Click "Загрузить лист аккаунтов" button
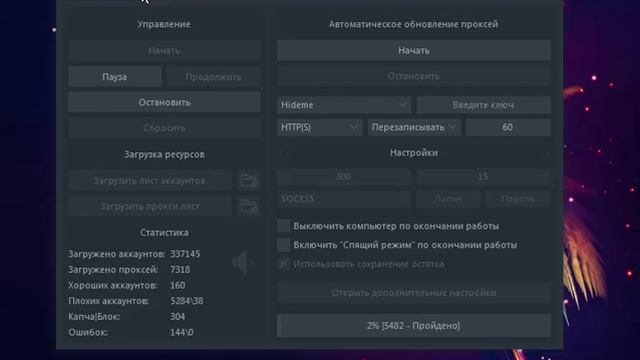This screenshot has height=360, width=640. pyautogui.click(x=150, y=180)
